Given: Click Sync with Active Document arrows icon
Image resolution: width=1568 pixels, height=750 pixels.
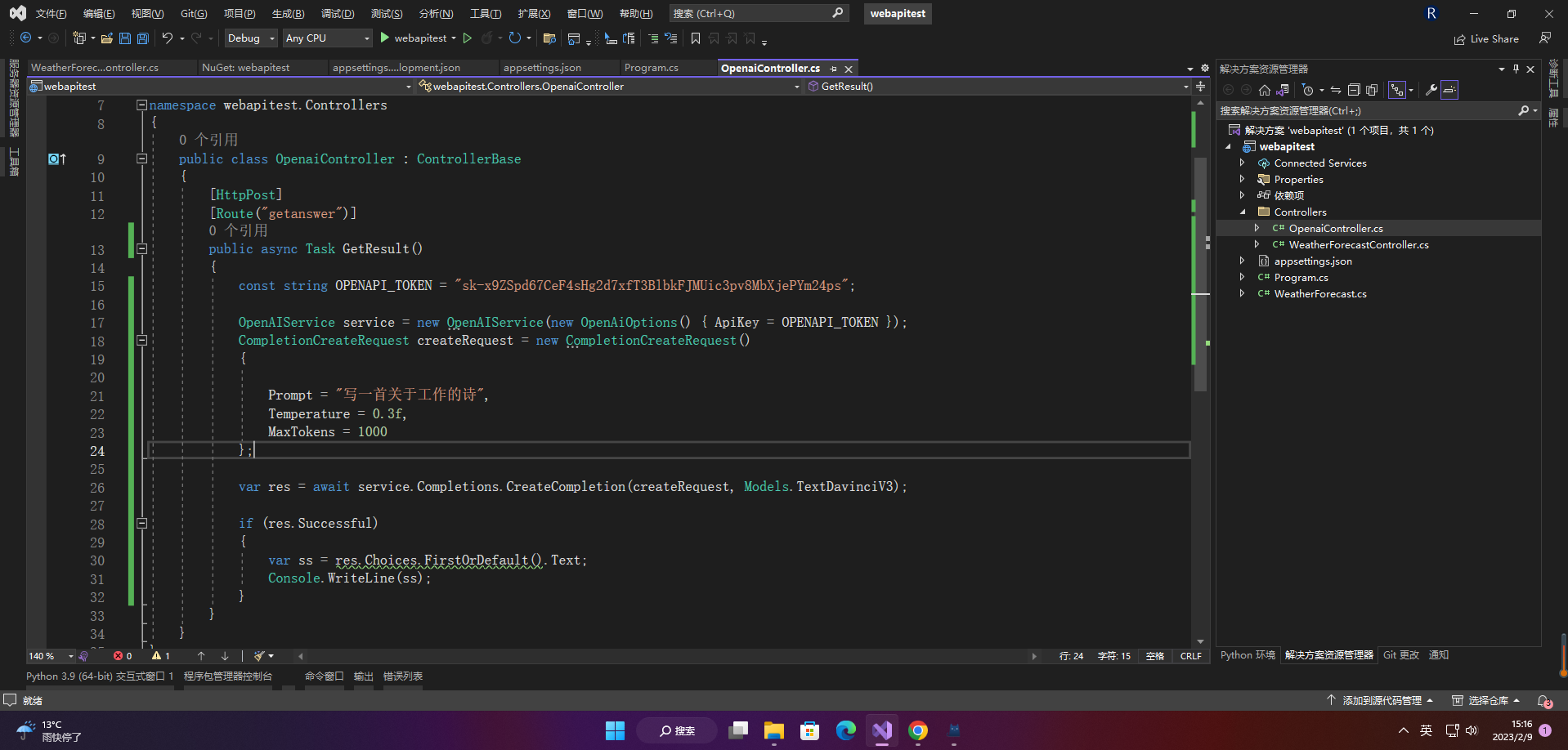Looking at the screenshot, I should coord(1336,90).
